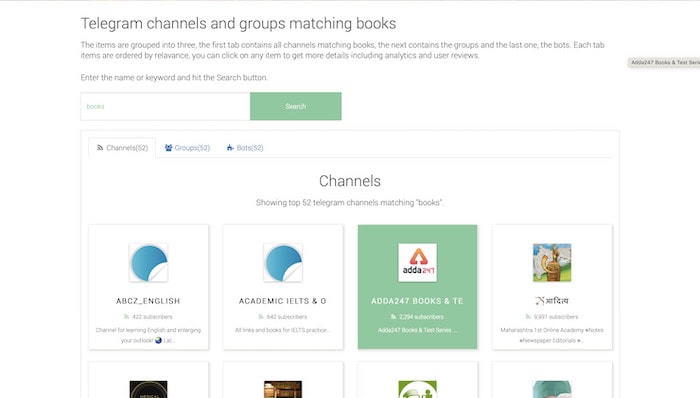700x398 pixels.
Task: Click the 2,294 subscribers text
Action: coord(421,317)
